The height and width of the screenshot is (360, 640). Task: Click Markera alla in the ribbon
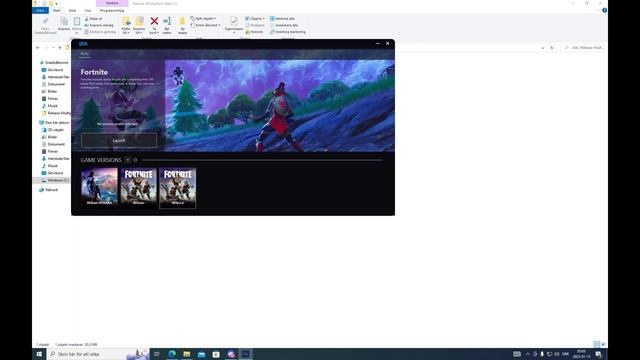click(x=282, y=19)
